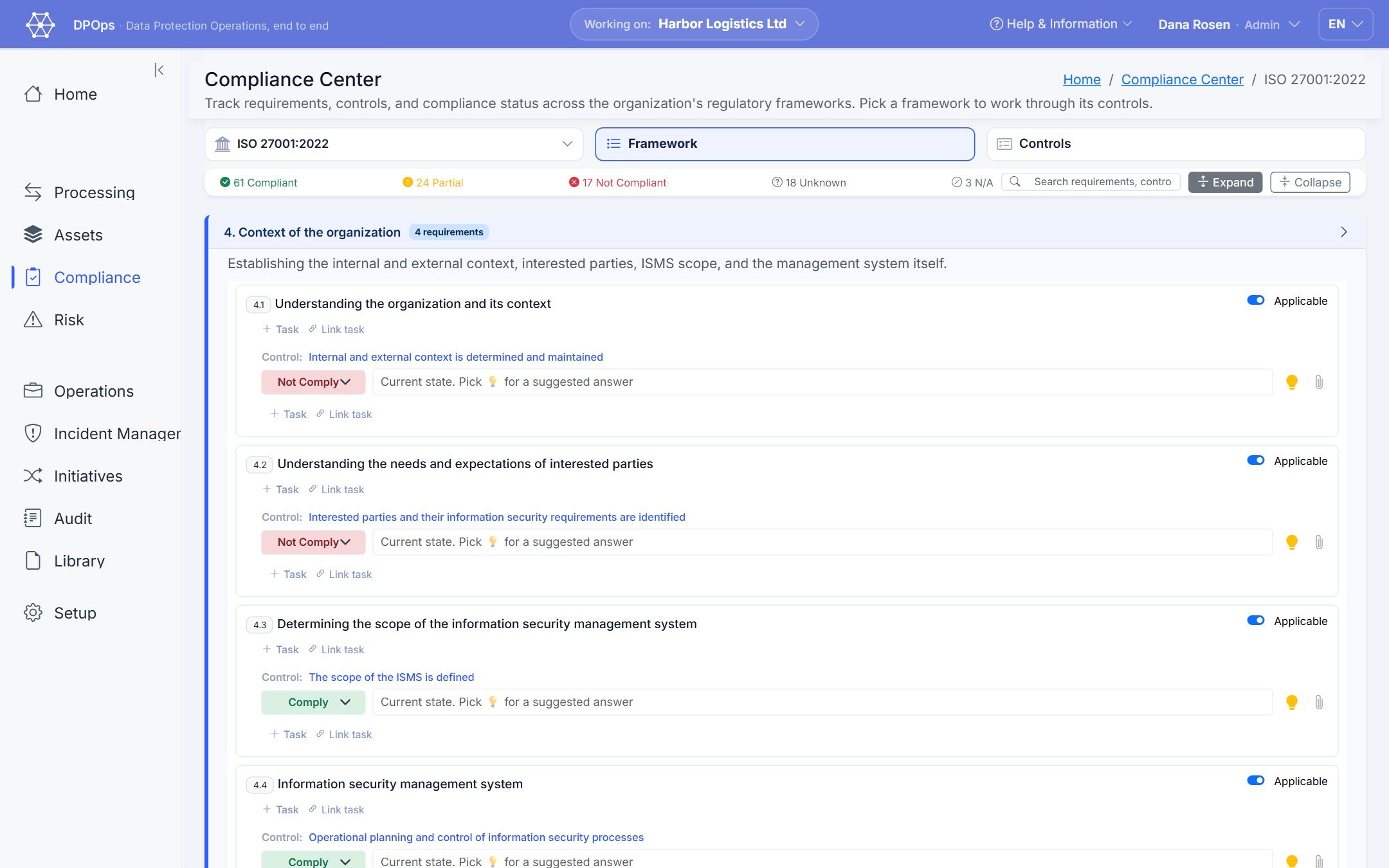Open the Working on Harbor Logistics Ltd selector
The height and width of the screenshot is (868, 1389).
pos(694,24)
